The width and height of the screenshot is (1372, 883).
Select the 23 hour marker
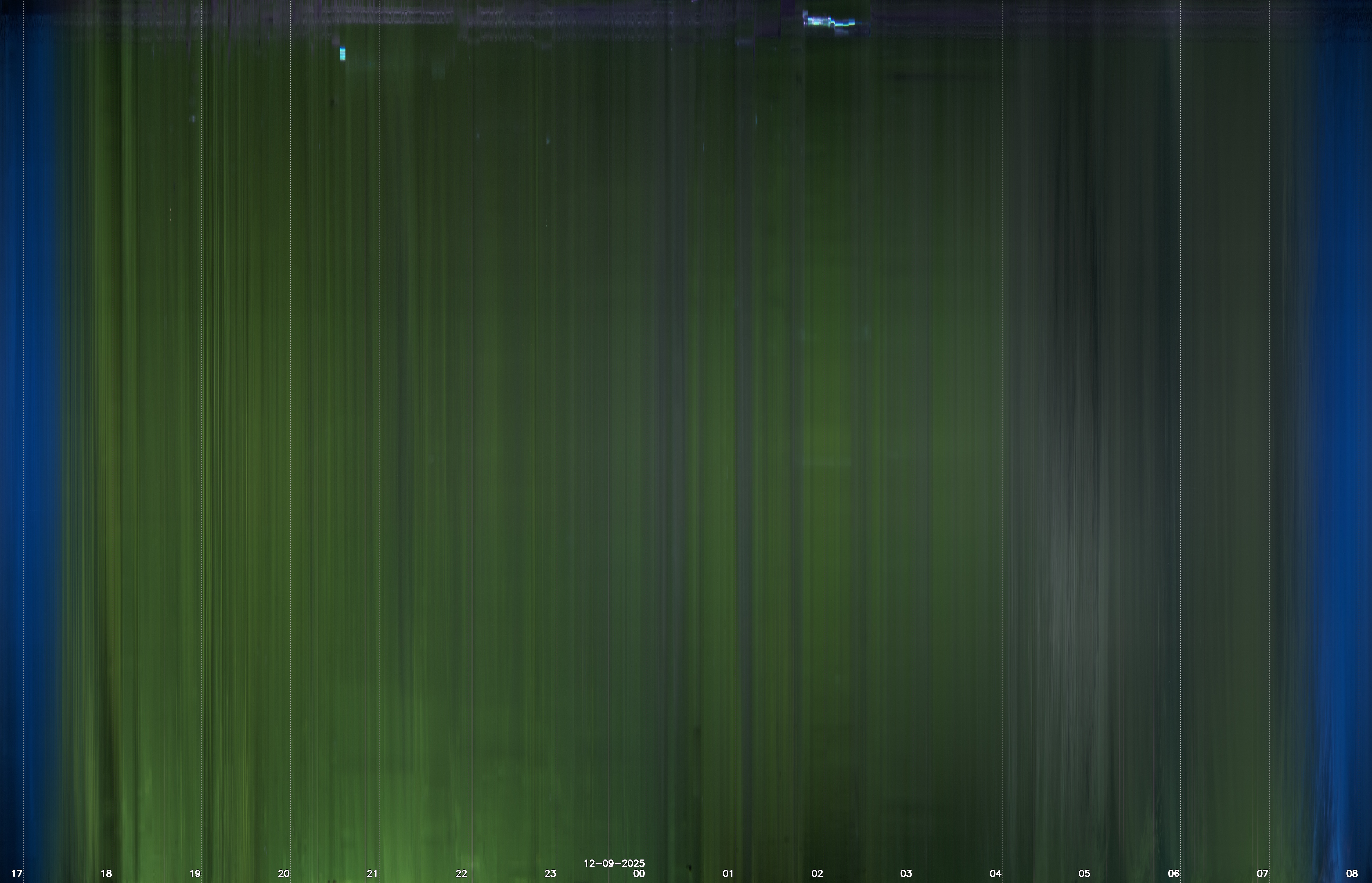pyautogui.click(x=550, y=874)
